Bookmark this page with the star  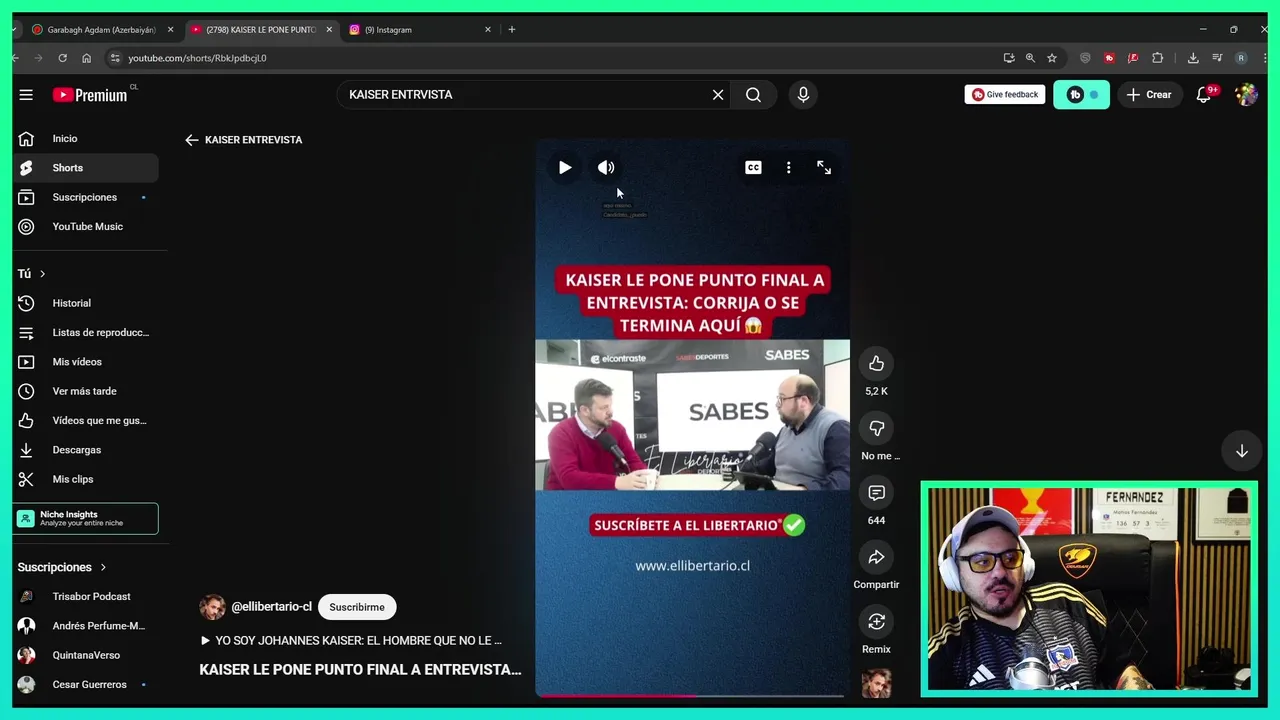tap(1052, 58)
